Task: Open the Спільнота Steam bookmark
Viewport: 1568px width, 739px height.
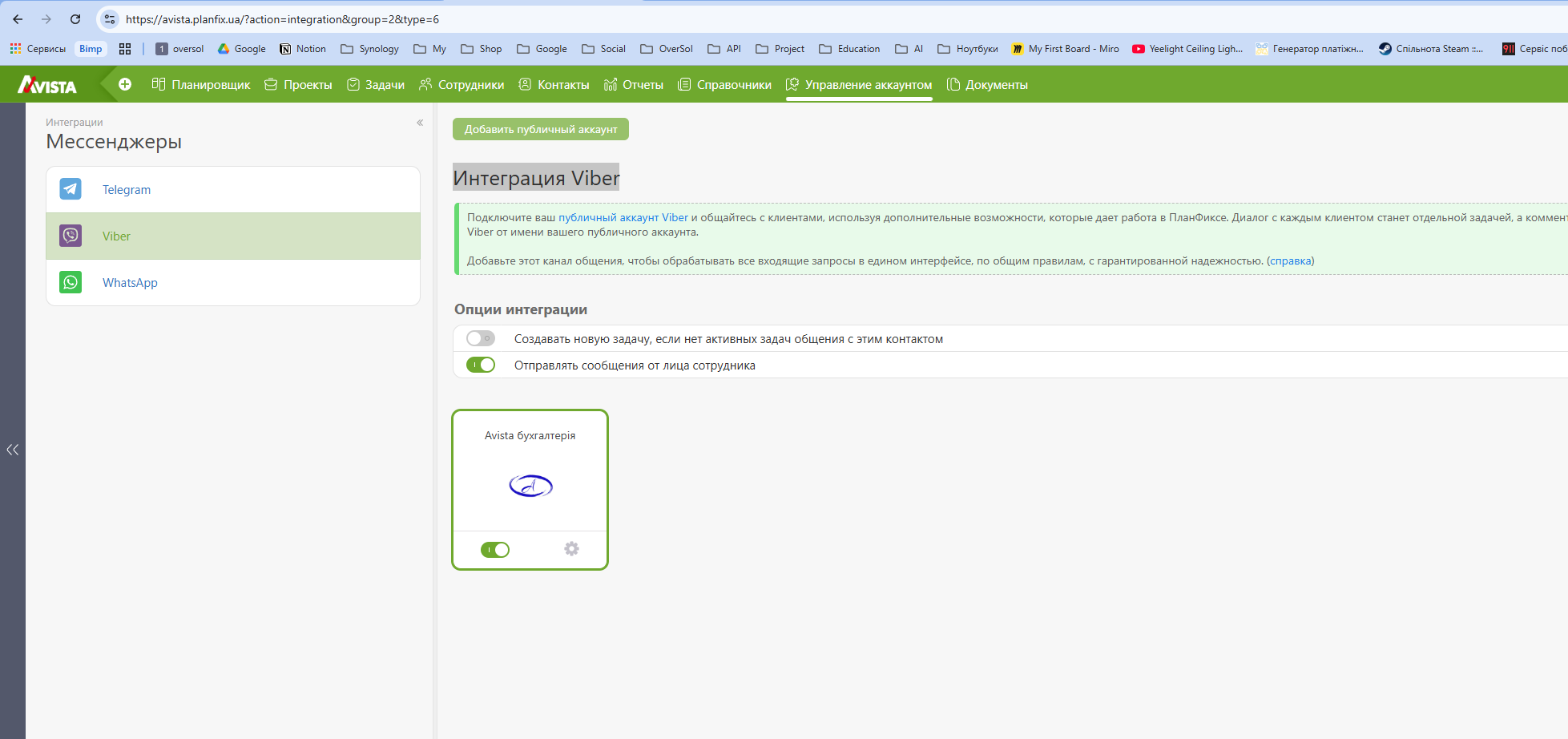Action: (x=1431, y=49)
